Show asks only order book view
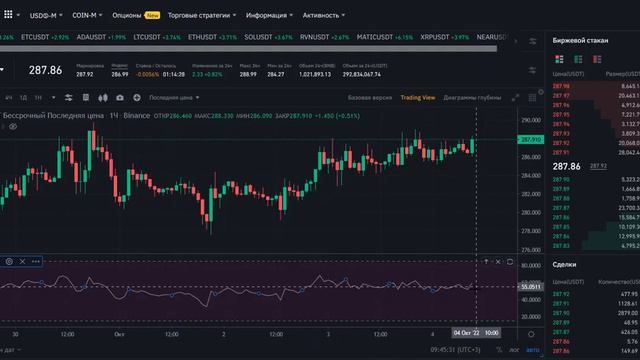This screenshot has width=640, height=360. click(597, 59)
